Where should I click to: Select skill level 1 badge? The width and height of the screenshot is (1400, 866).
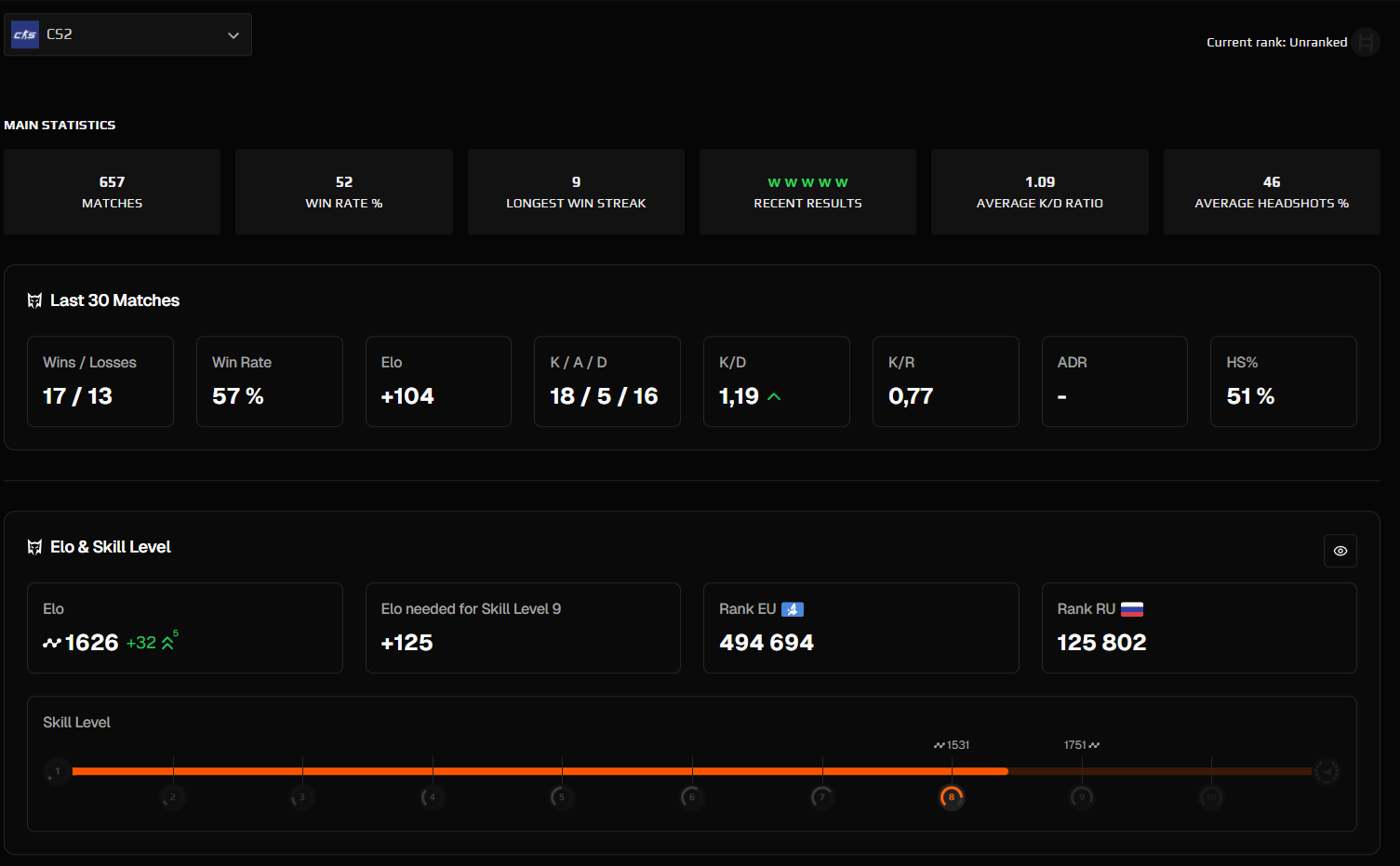57,771
